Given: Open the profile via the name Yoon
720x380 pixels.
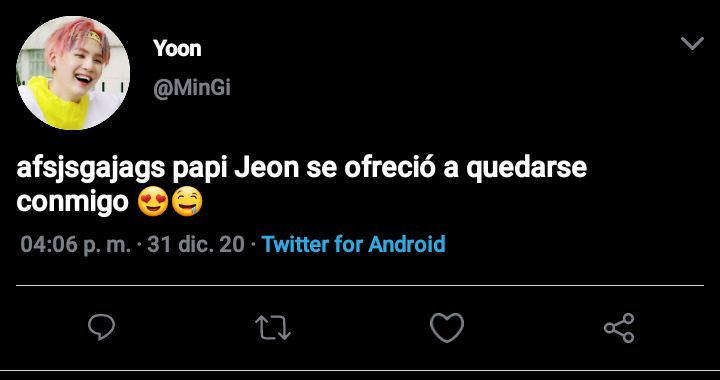Looking at the screenshot, I should tap(177, 48).
